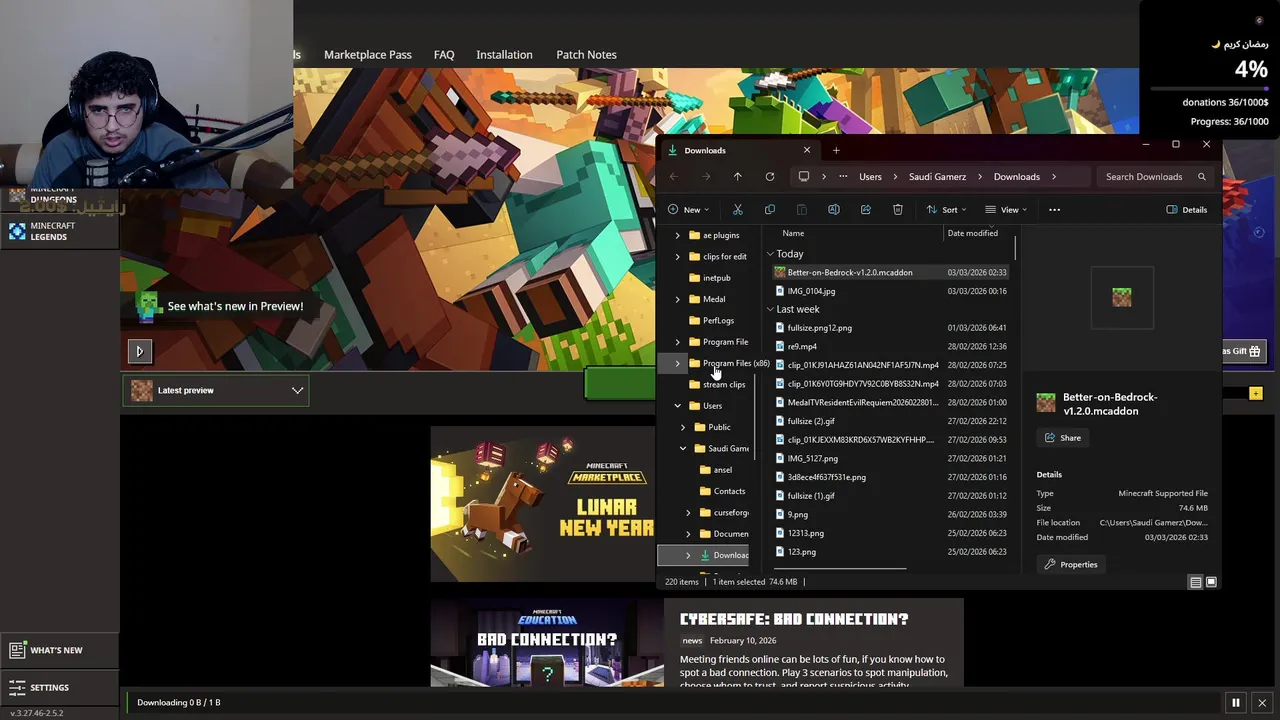Click the yellow plus button at the launcher's right edge
Viewport: 1280px width, 720px height.
click(x=1255, y=394)
